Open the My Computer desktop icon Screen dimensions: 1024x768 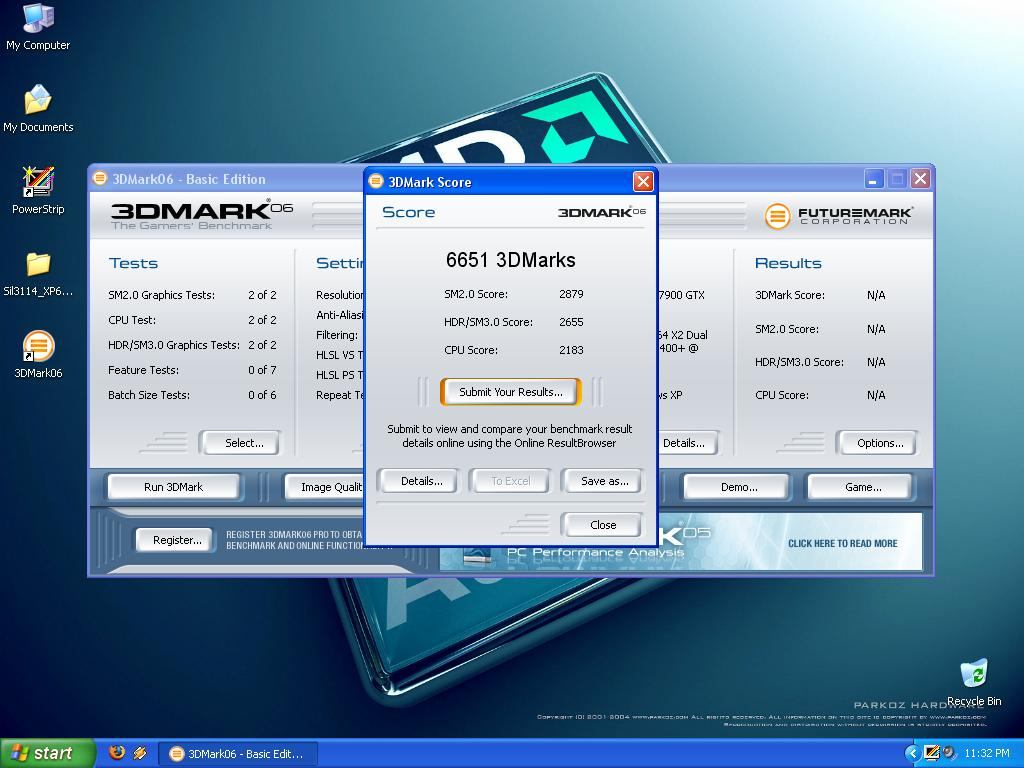38,26
